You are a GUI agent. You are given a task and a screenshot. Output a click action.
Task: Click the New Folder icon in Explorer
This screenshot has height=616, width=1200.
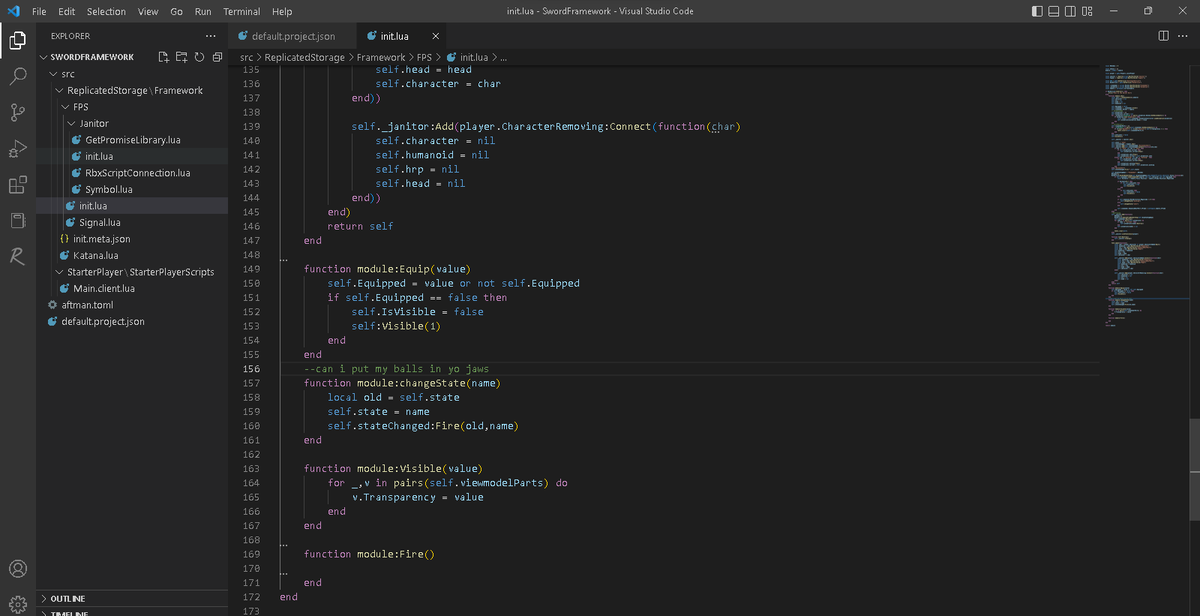(182, 57)
